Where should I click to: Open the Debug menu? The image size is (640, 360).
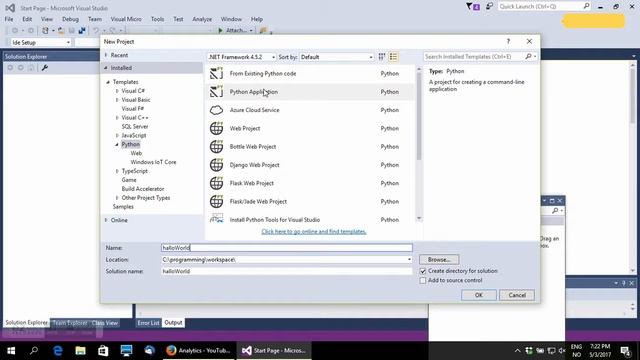point(70,19)
